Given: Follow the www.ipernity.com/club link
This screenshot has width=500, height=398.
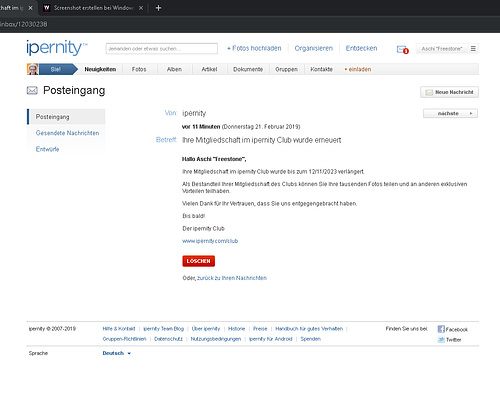Looking at the screenshot, I should (x=210, y=241).
